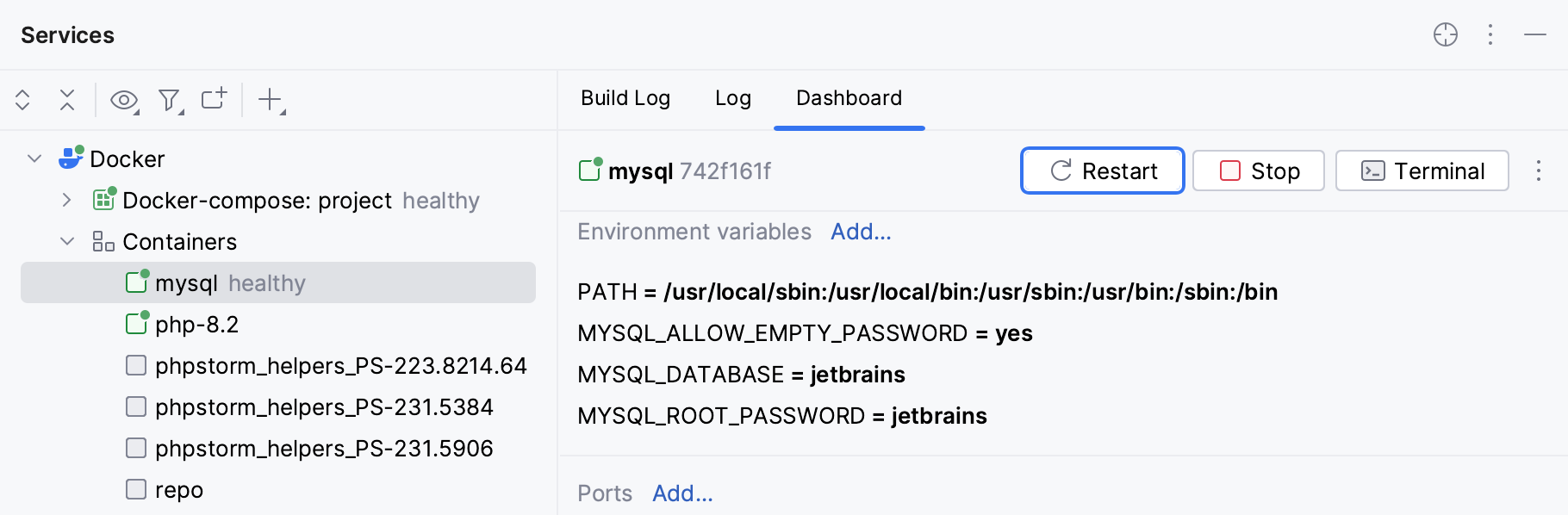This screenshot has width=1568, height=515.
Task: Open the Log tab
Action: coord(733,98)
